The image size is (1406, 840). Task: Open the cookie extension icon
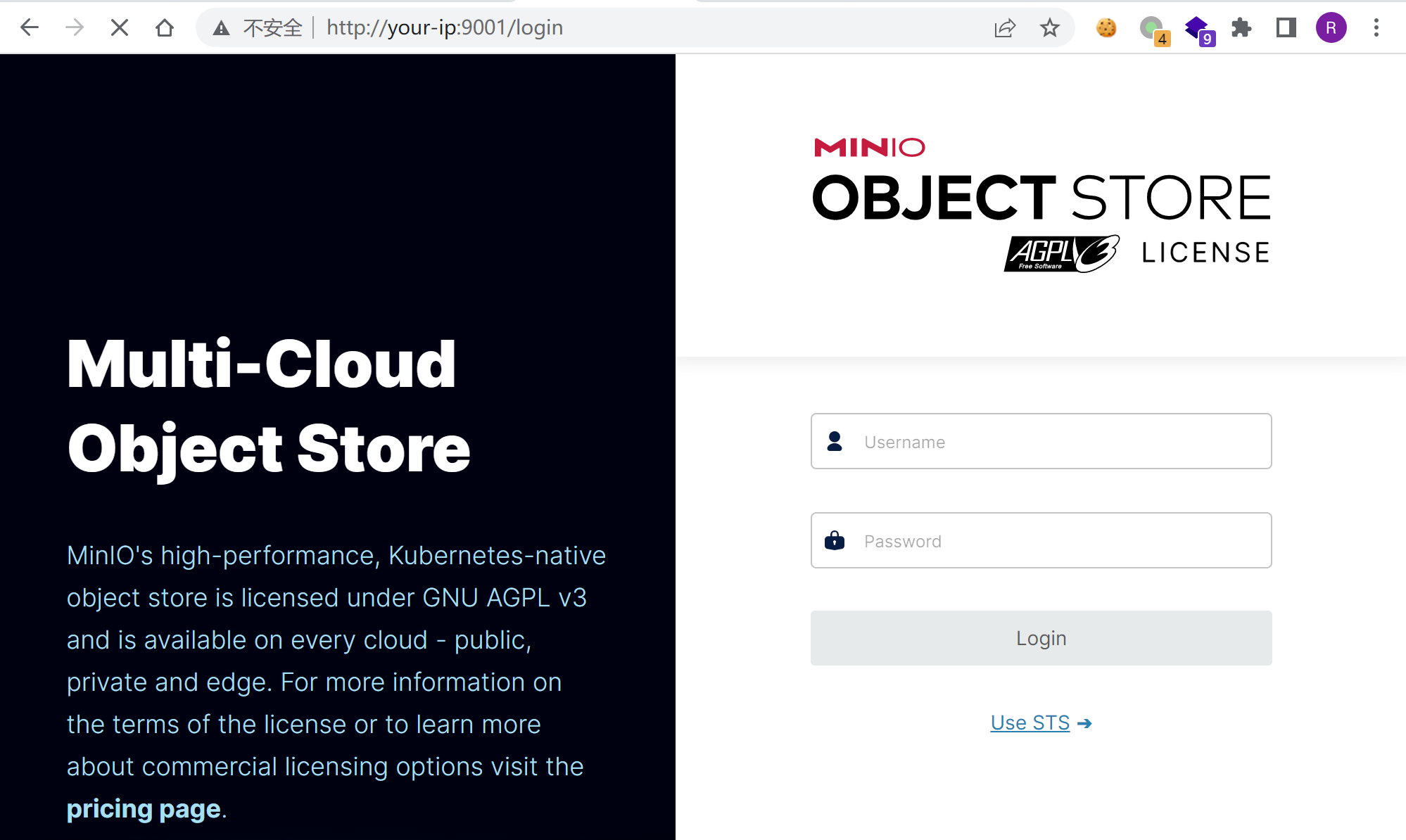[1106, 27]
